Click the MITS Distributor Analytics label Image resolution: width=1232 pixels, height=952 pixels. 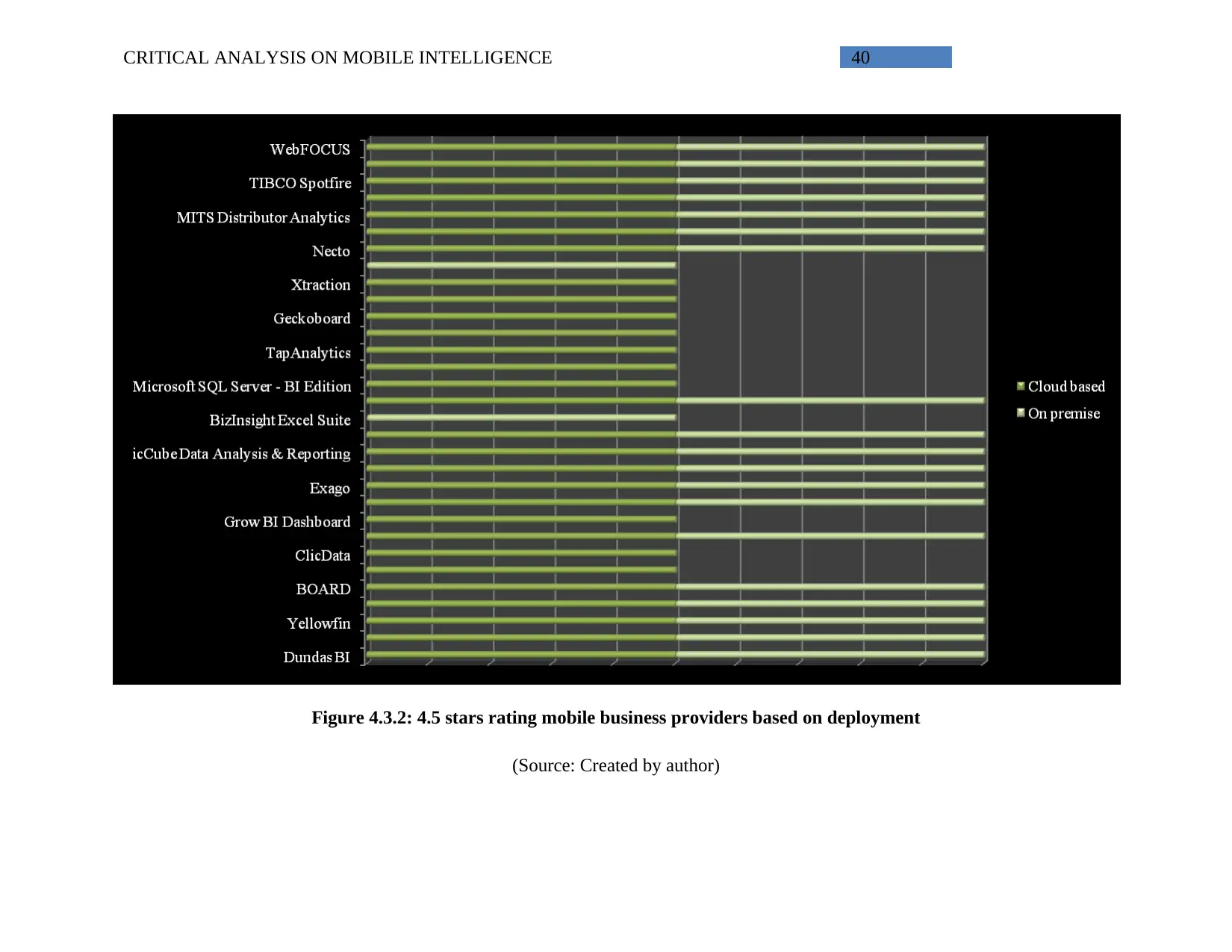[264, 217]
